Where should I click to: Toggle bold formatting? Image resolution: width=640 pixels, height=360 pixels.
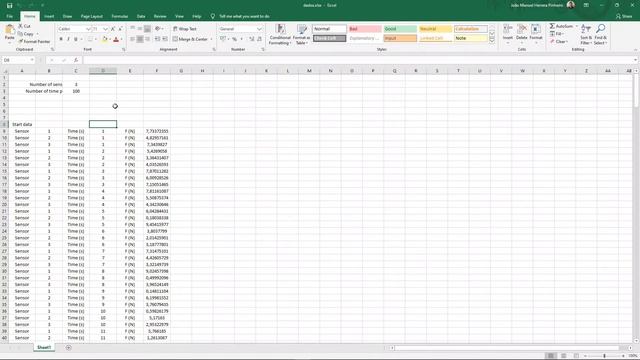pyautogui.click(x=61, y=39)
